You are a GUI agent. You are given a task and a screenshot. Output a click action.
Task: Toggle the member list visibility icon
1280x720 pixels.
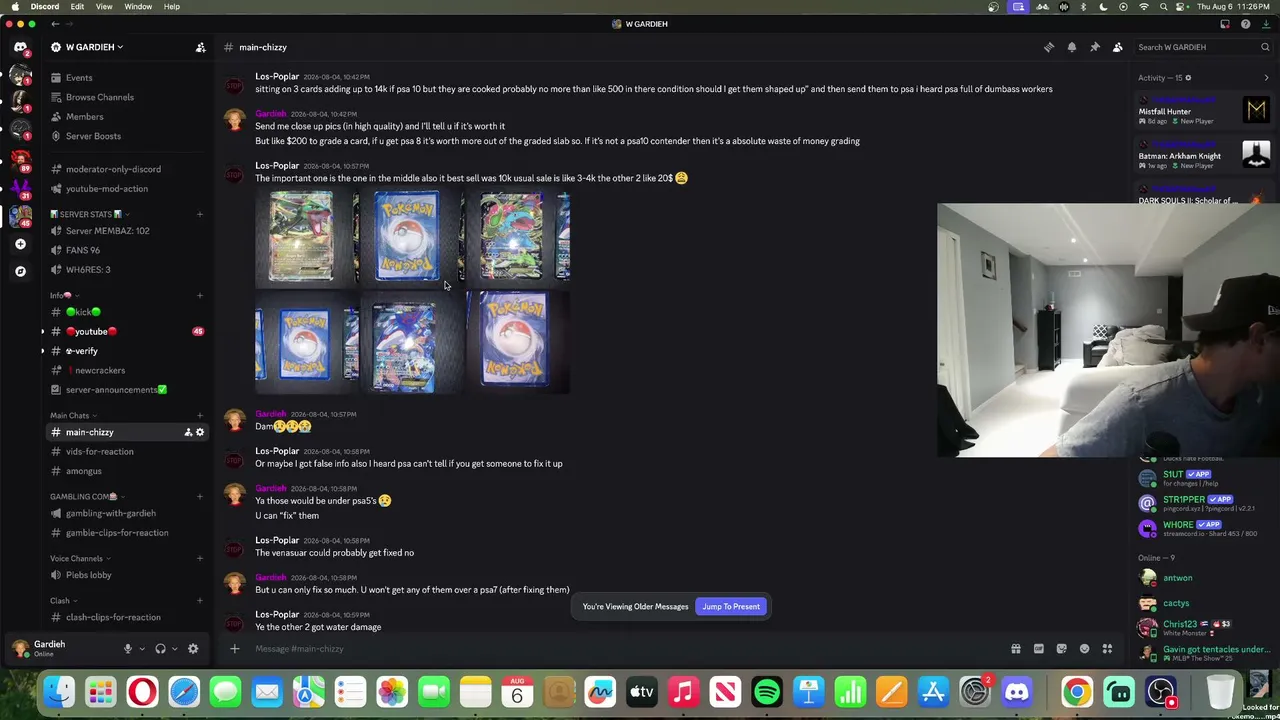click(x=1118, y=47)
